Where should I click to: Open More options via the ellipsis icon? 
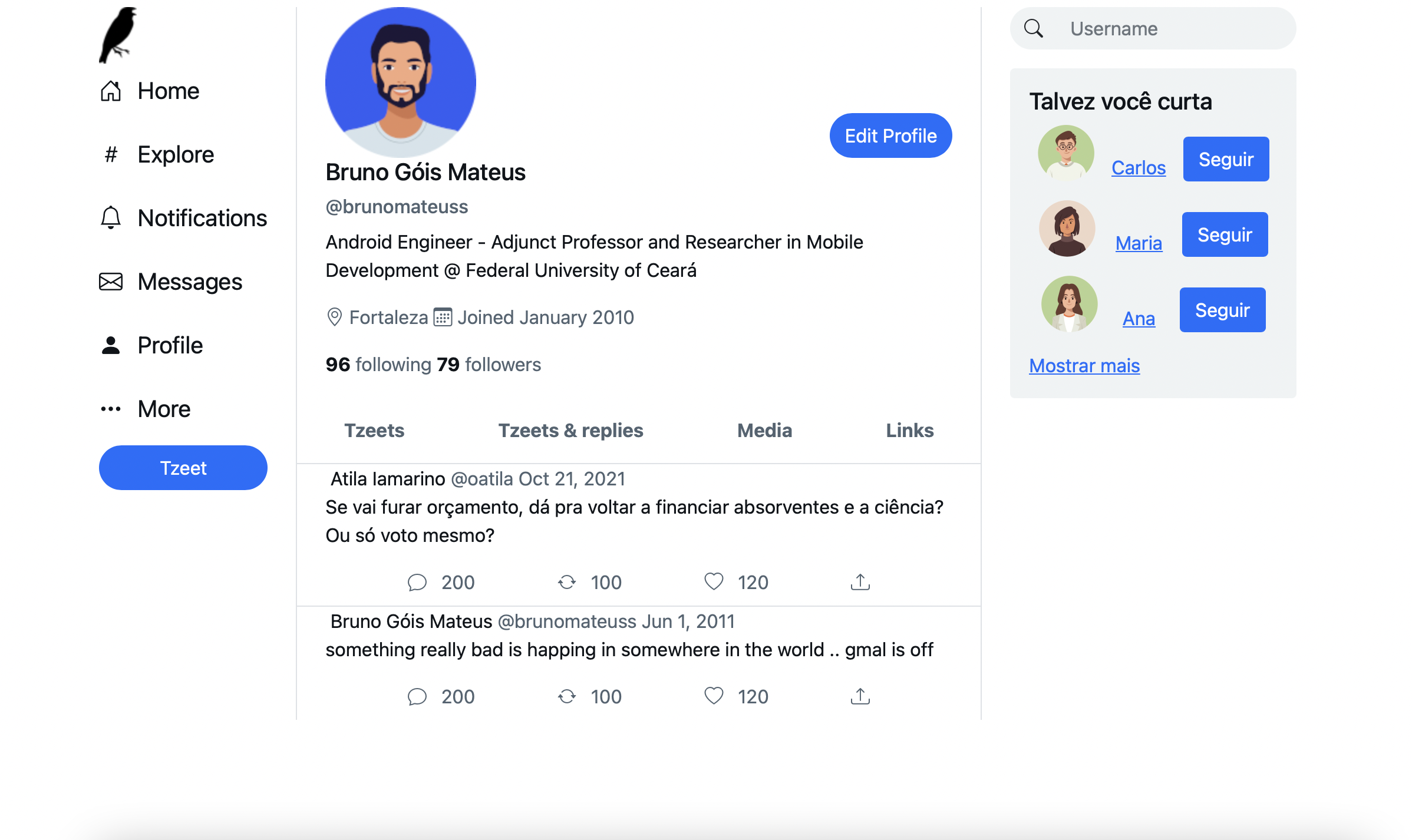tap(111, 409)
